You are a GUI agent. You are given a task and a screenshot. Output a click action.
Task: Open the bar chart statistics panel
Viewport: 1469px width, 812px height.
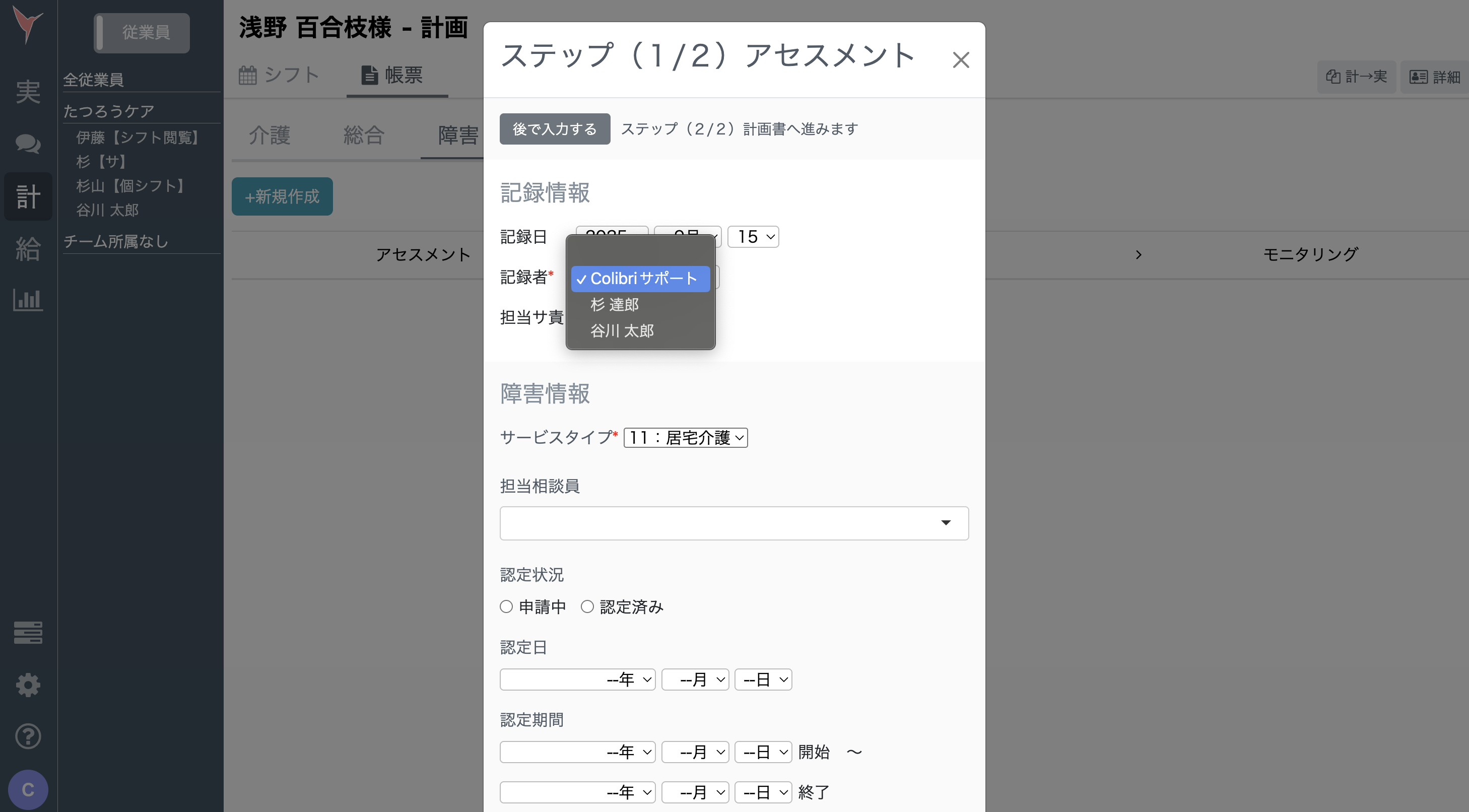pos(27,299)
